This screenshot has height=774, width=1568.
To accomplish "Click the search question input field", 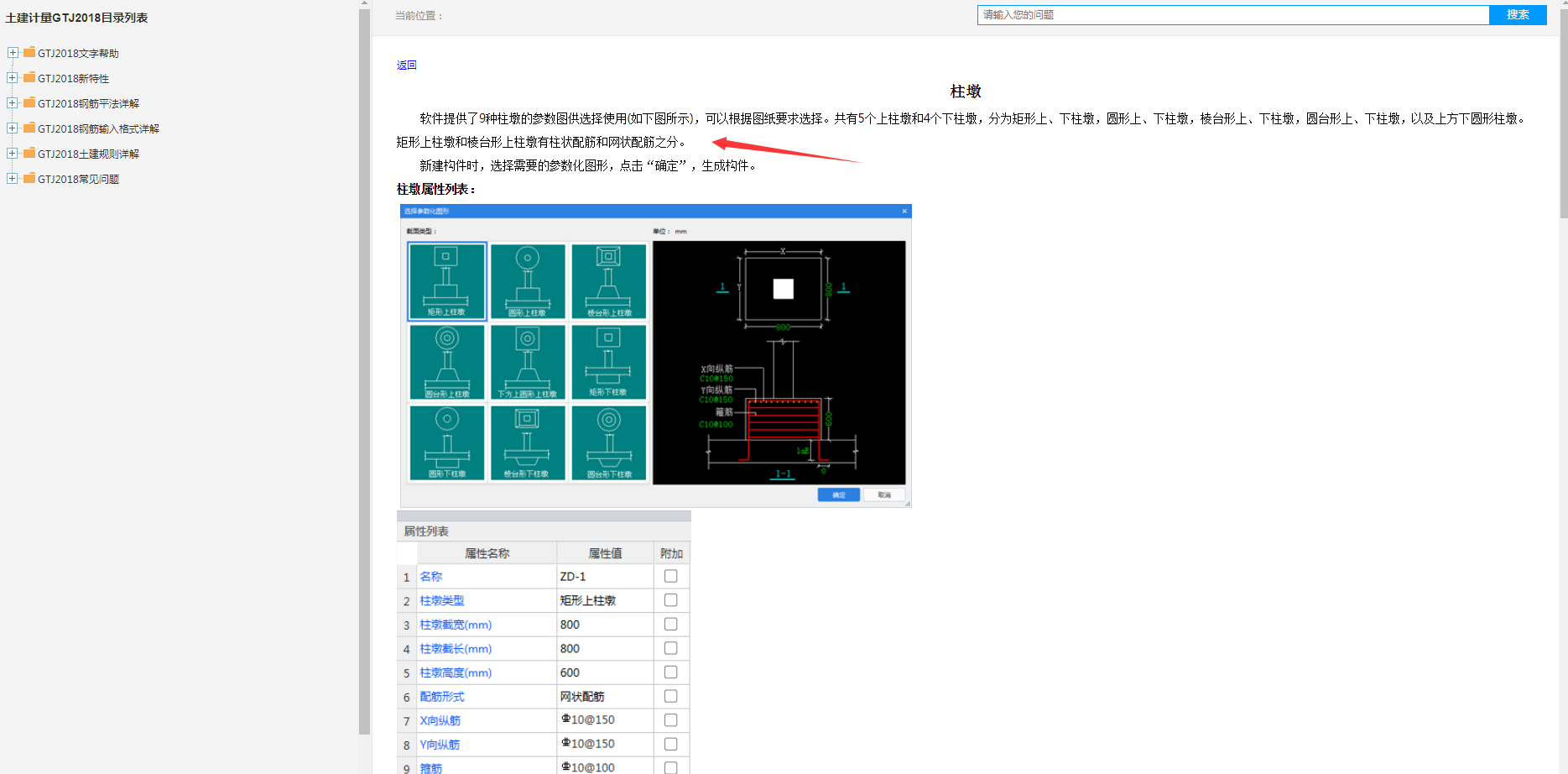I will click(1232, 15).
